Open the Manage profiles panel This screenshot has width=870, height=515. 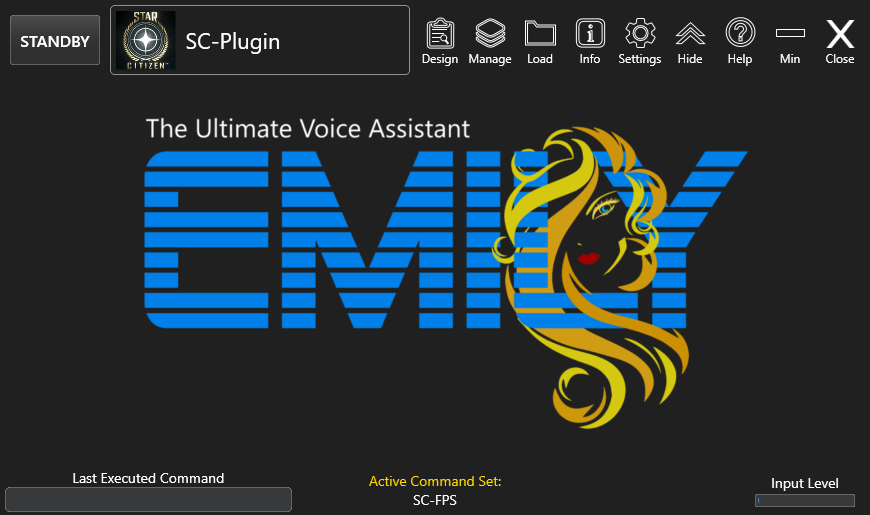pos(490,42)
